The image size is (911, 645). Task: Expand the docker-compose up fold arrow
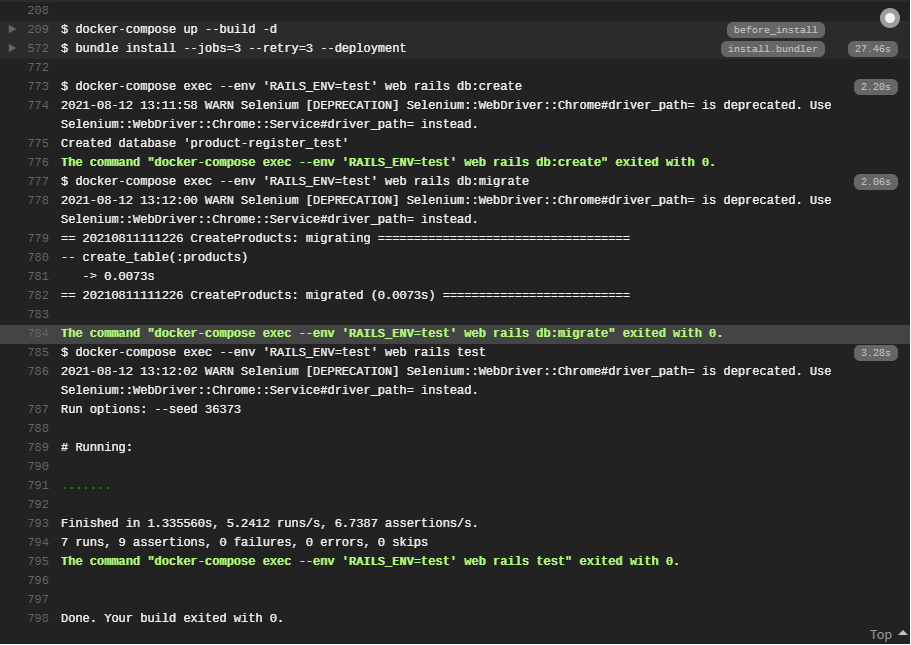(12, 29)
